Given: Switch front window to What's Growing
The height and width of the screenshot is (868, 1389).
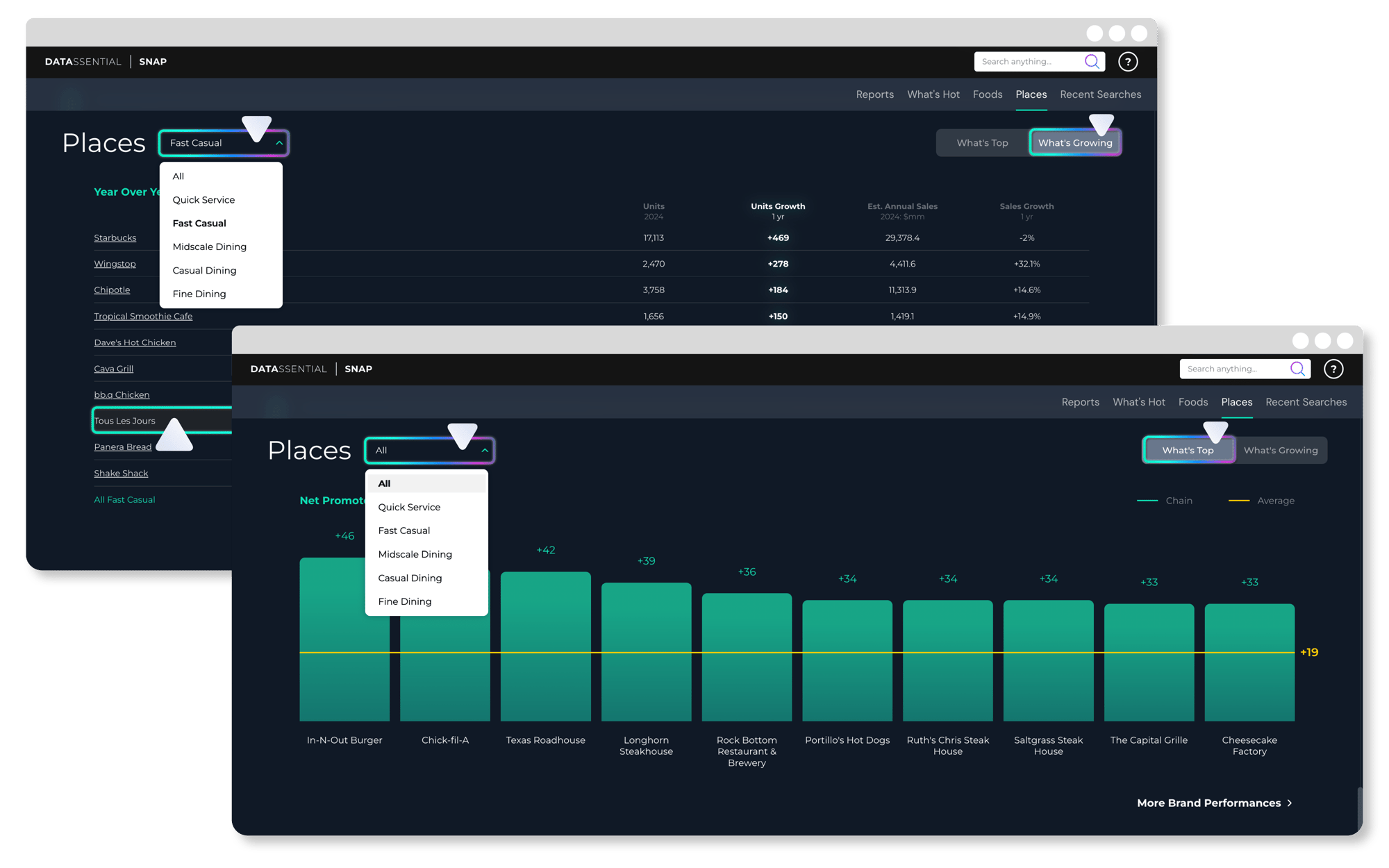Looking at the screenshot, I should tap(1280, 450).
